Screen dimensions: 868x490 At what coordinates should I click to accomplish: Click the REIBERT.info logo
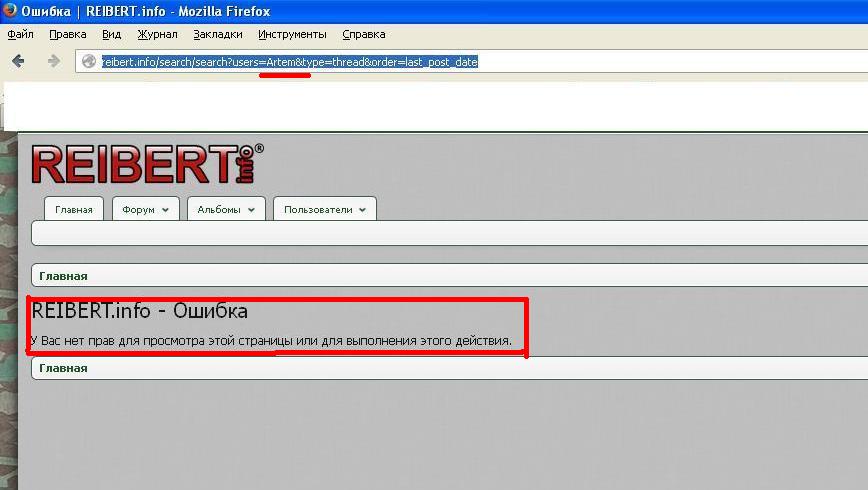[x=147, y=164]
